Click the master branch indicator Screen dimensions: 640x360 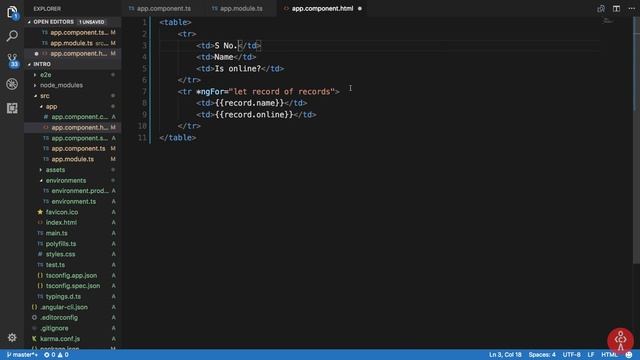pos(22,355)
